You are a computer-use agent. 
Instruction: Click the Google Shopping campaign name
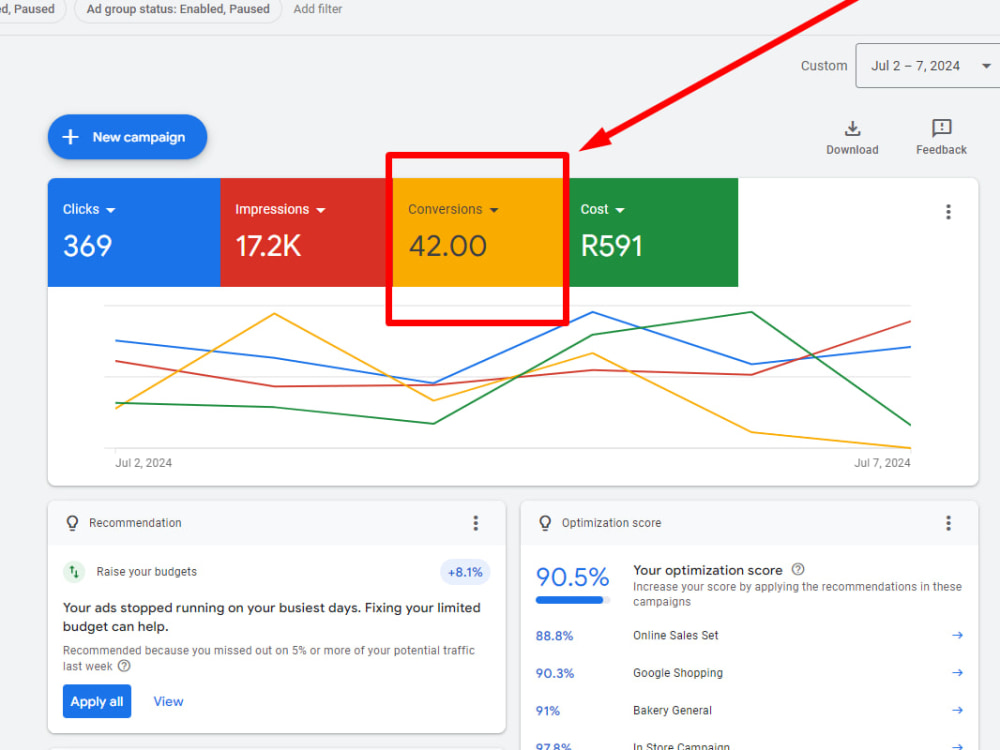point(678,673)
